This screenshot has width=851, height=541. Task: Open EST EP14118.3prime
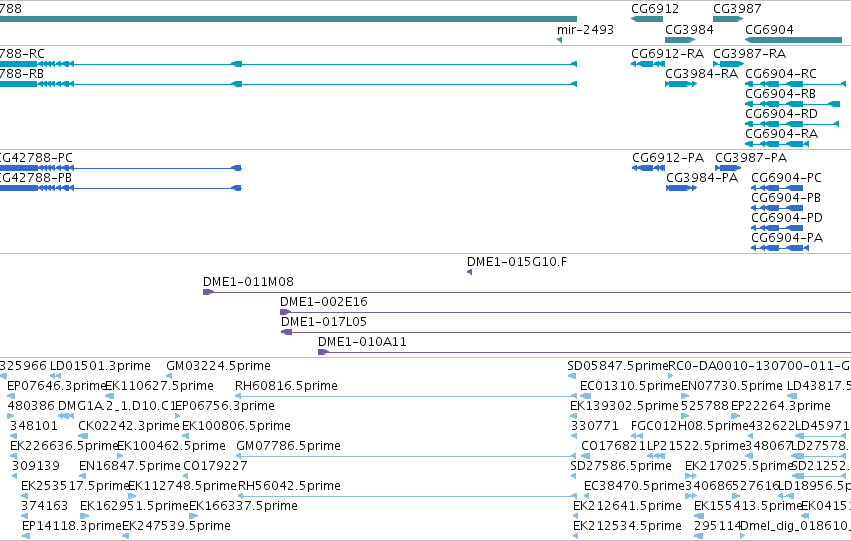click(72, 526)
